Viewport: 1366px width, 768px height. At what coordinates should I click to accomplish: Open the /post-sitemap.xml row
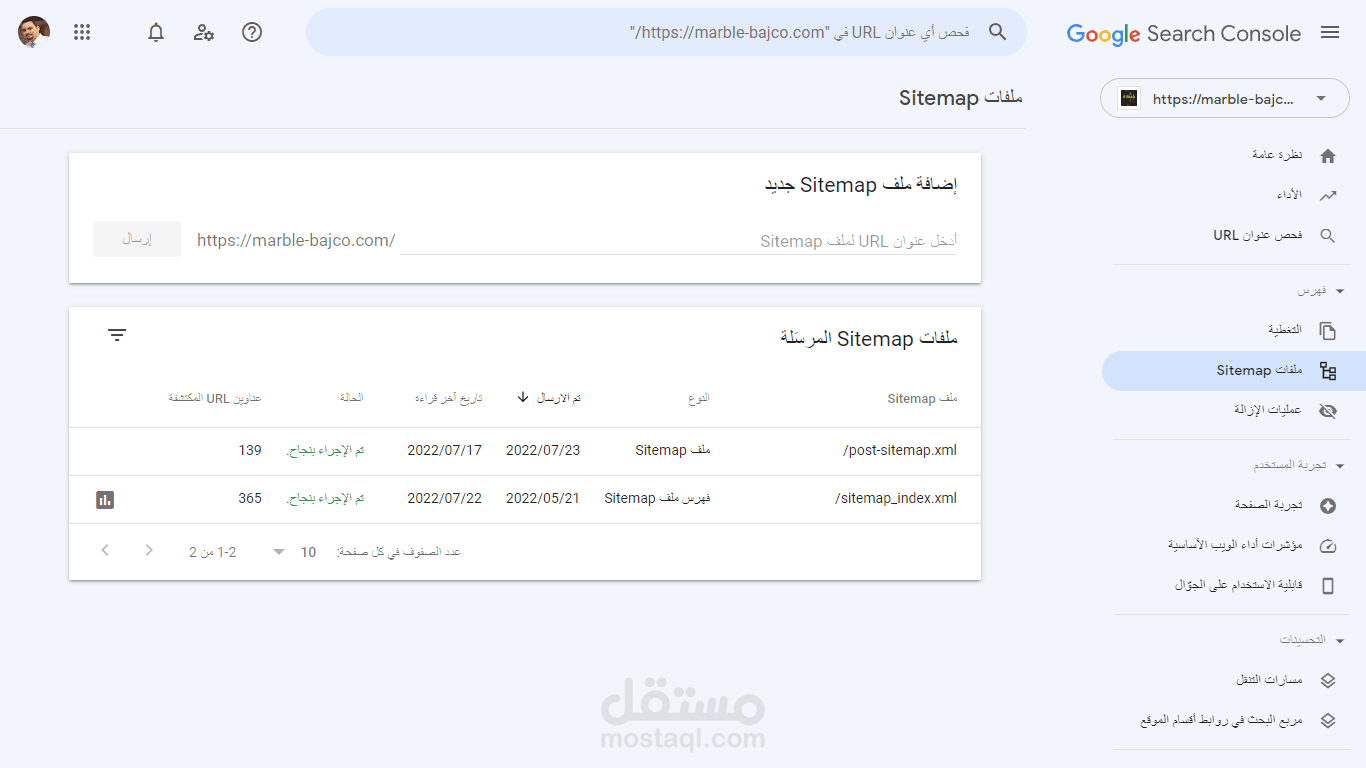pos(525,451)
